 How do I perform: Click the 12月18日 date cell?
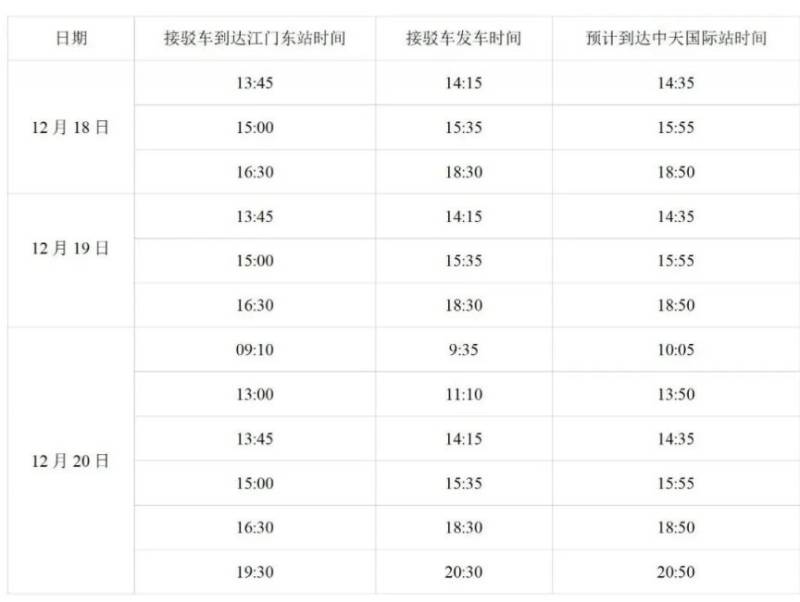71,128
